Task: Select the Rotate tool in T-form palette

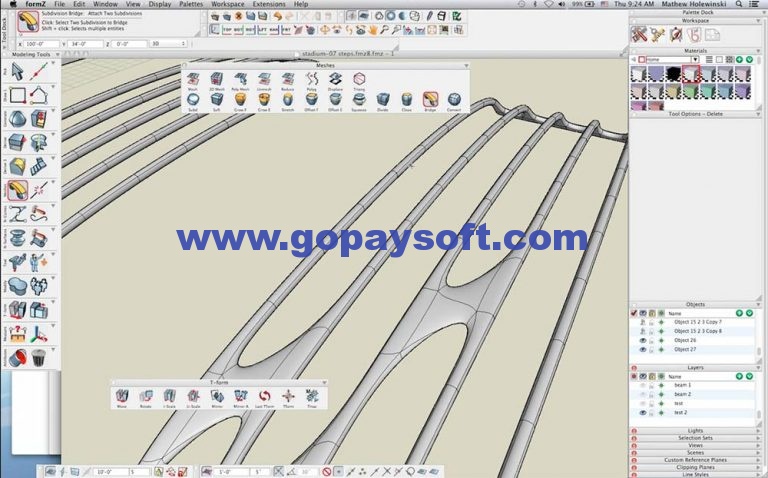Action: pos(145,396)
